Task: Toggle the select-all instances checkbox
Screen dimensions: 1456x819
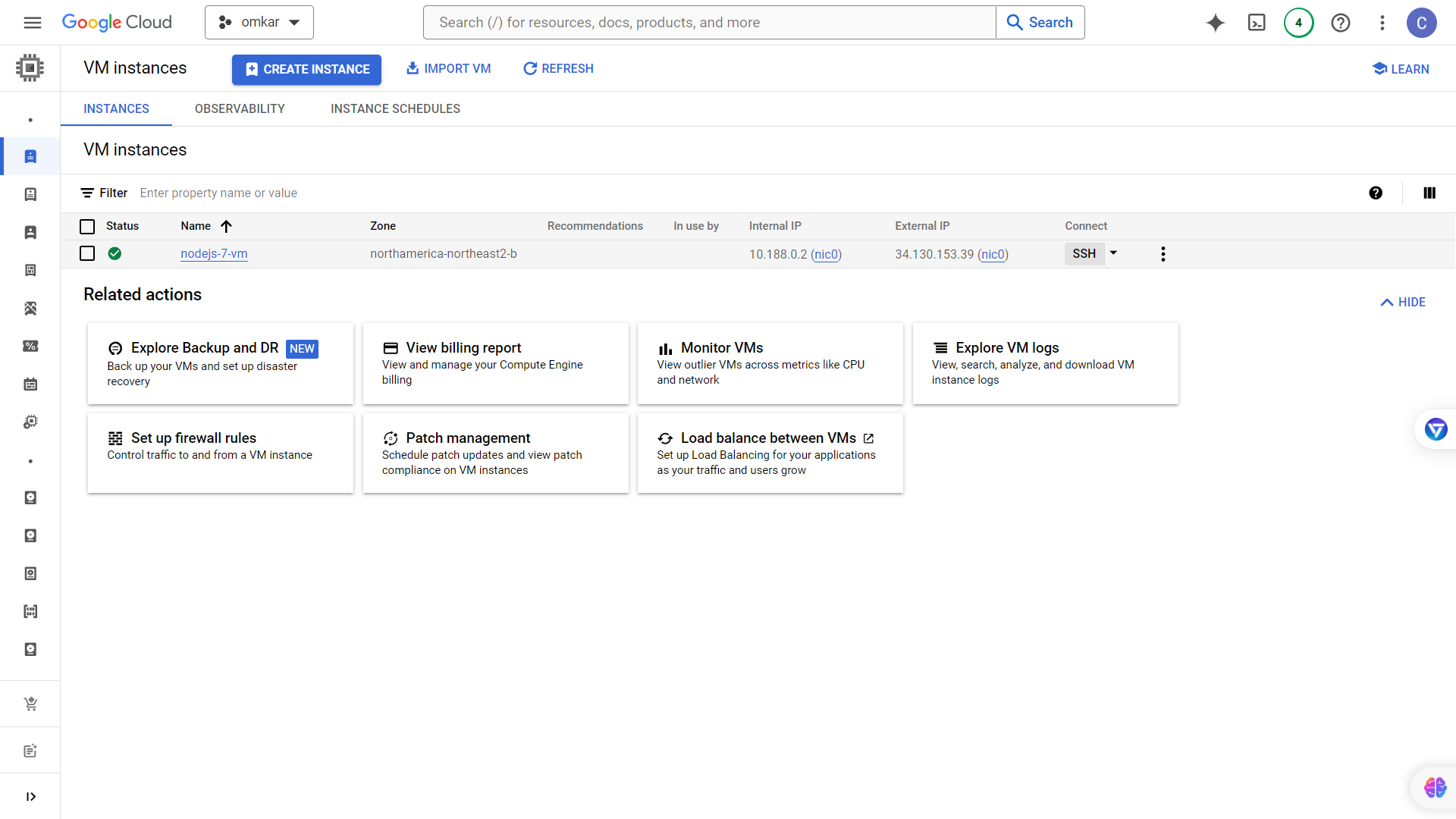Action: 87,226
